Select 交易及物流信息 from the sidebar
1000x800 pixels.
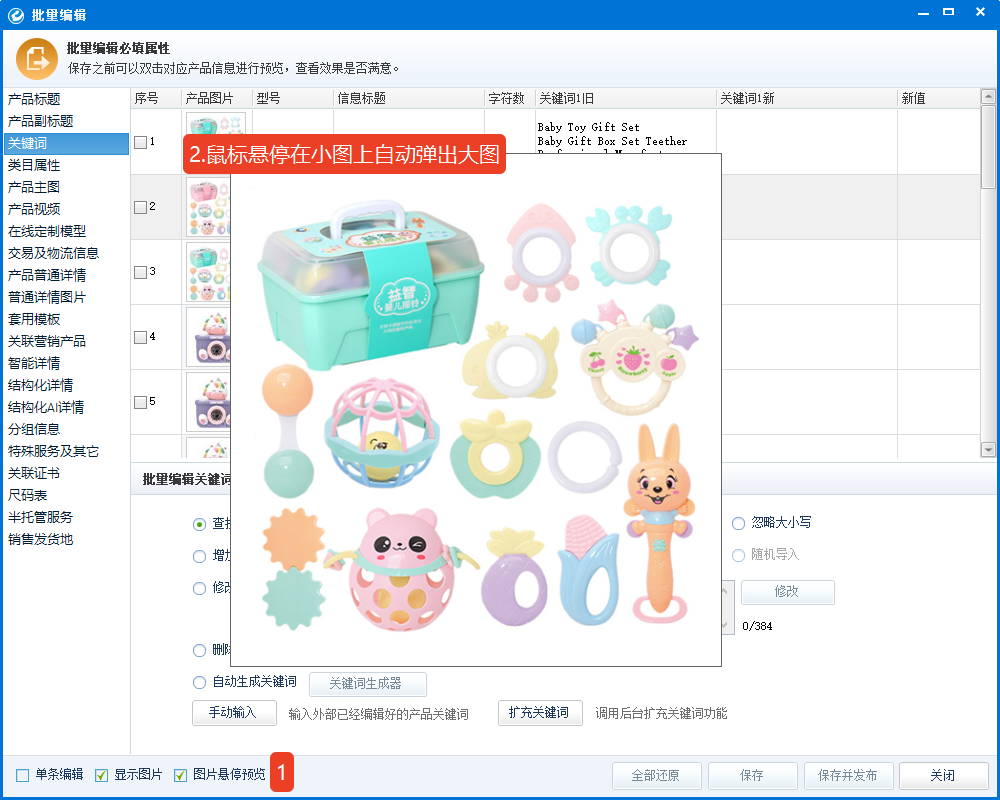(54, 253)
